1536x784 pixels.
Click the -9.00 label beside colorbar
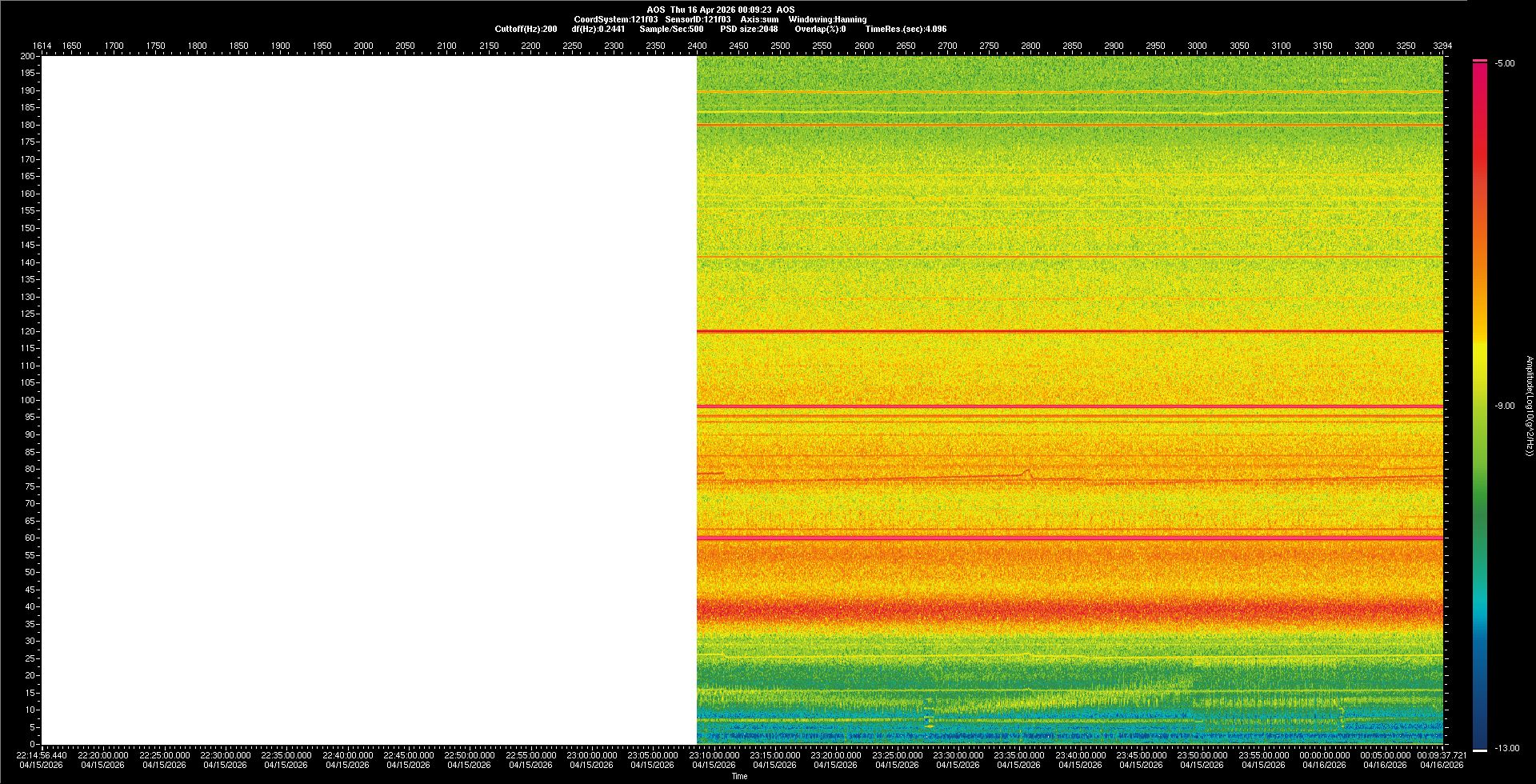click(x=1504, y=406)
